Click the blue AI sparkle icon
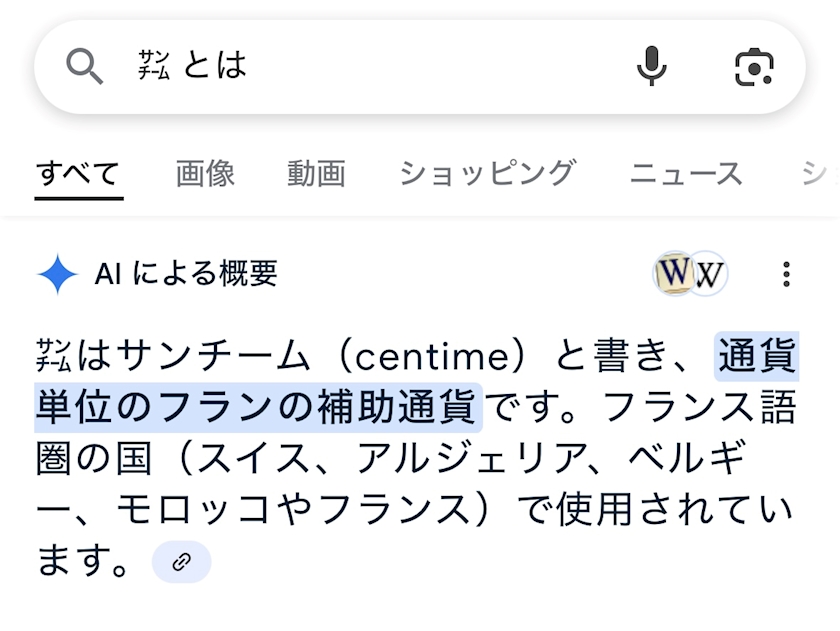 (x=58, y=274)
